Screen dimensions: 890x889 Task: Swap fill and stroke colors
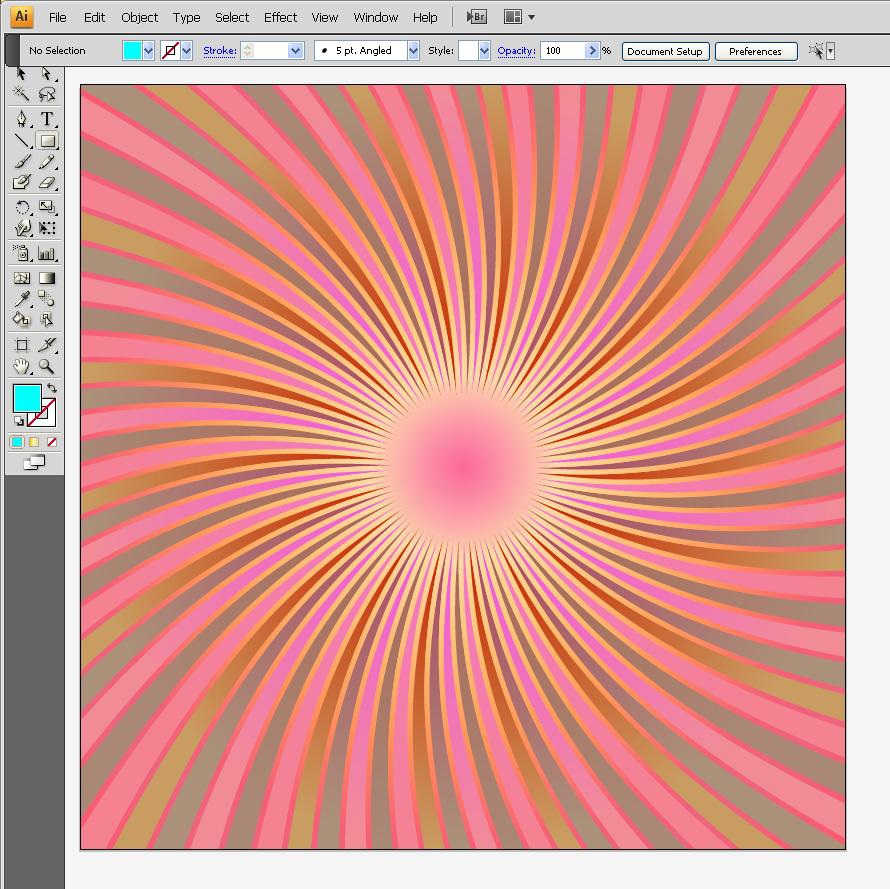pos(52,388)
